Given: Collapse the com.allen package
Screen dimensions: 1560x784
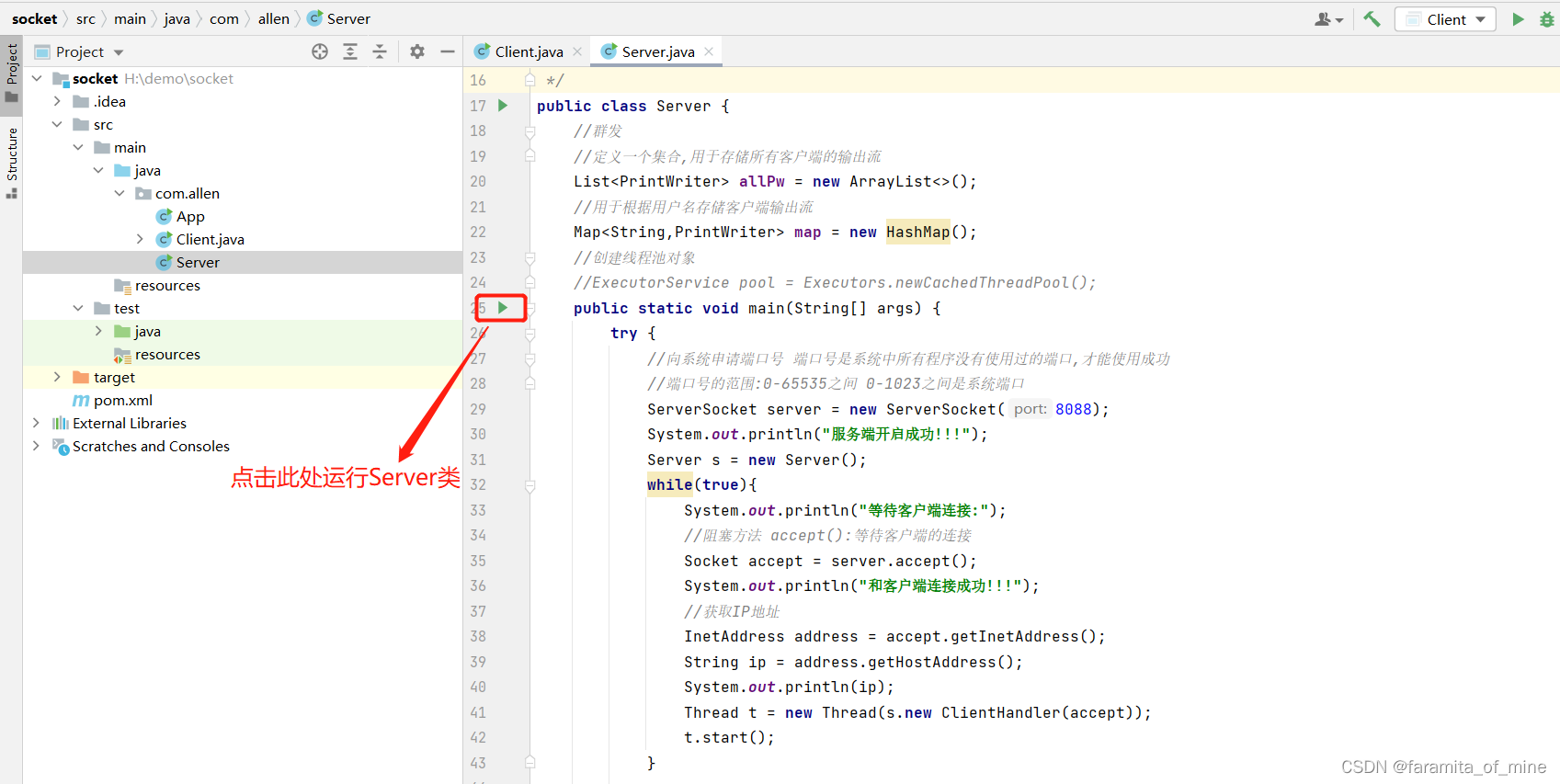Looking at the screenshot, I should (120, 193).
